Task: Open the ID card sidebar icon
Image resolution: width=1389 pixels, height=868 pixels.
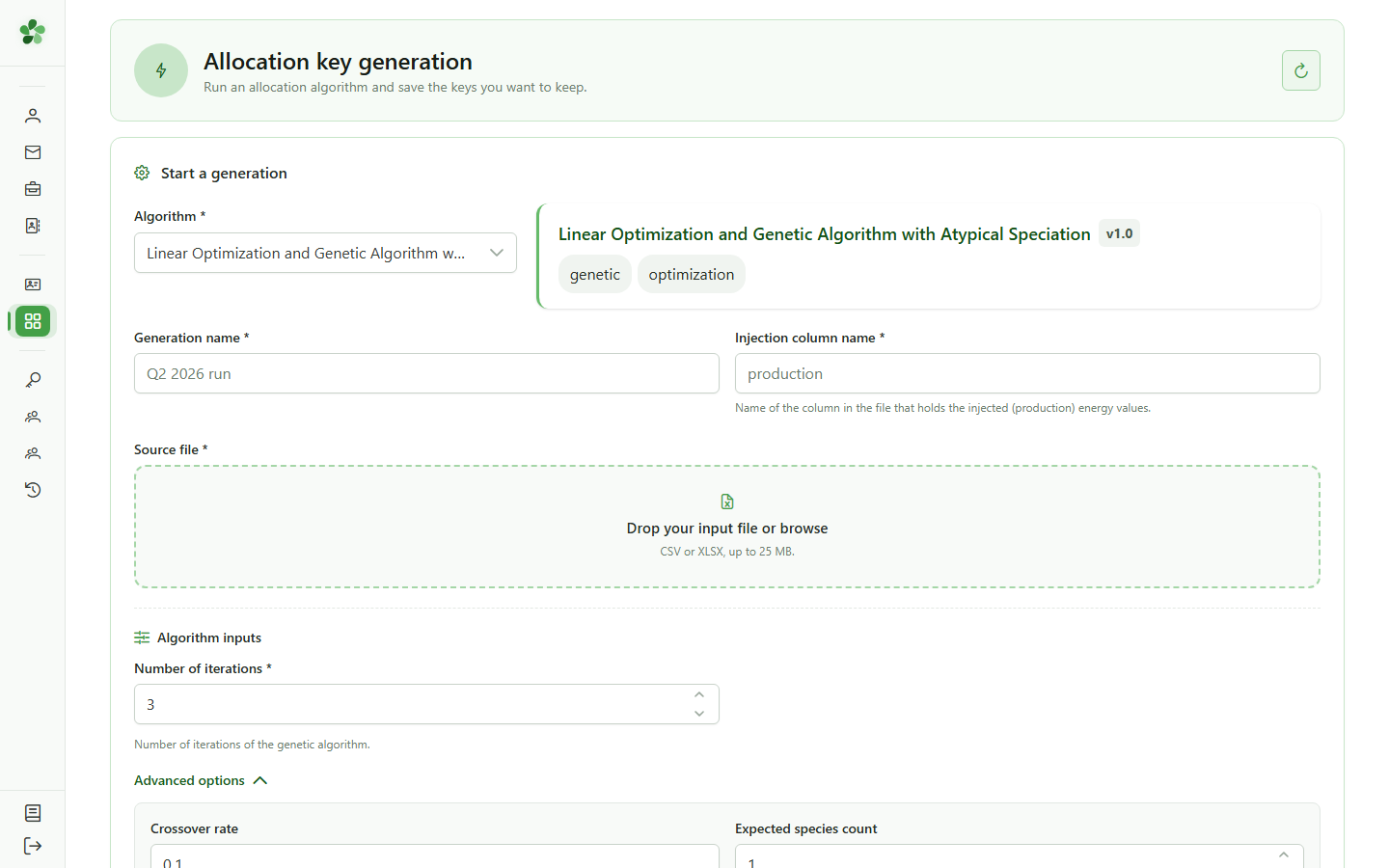Action: click(x=33, y=285)
